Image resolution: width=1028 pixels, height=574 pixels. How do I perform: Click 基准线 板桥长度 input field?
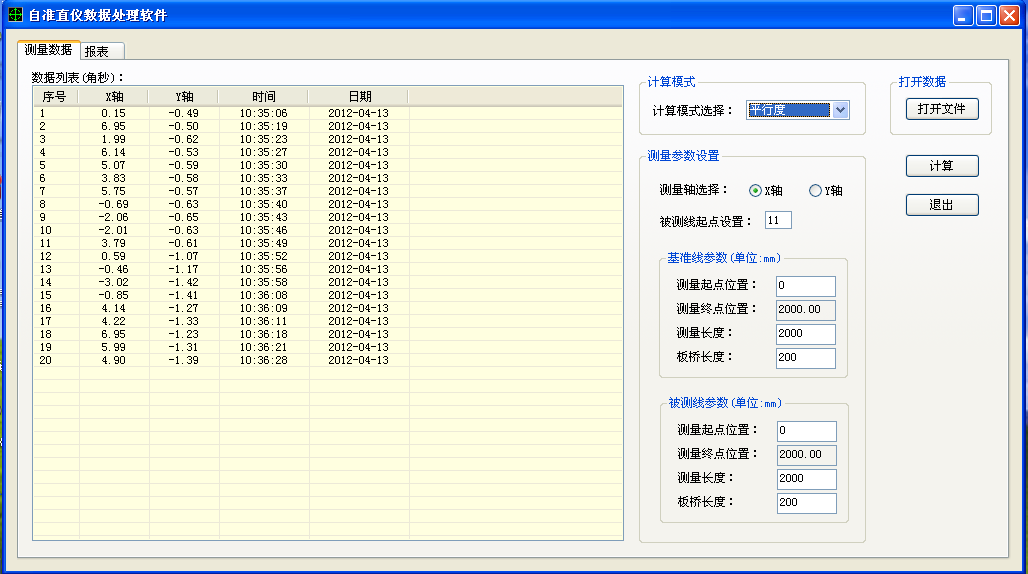pos(805,358)
